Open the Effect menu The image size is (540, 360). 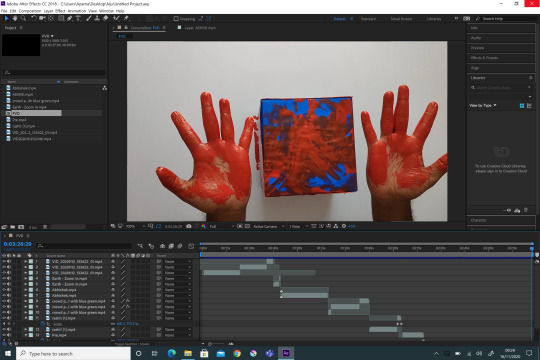tap(60, 11)
